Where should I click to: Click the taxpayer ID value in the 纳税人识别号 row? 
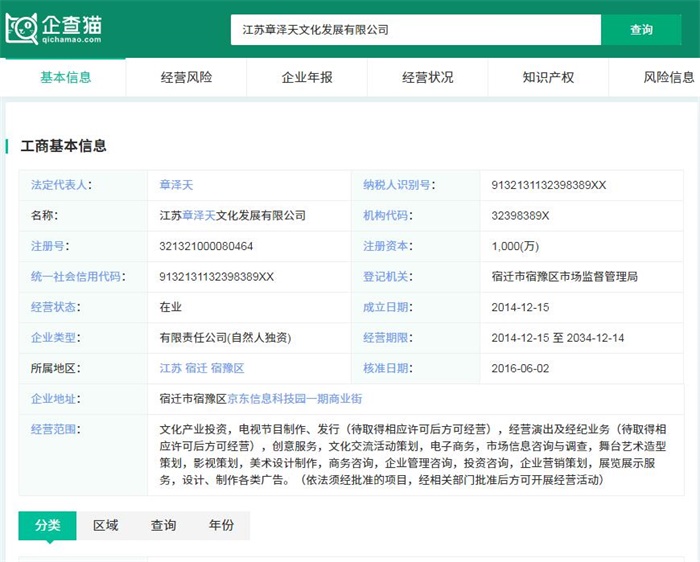549,185
